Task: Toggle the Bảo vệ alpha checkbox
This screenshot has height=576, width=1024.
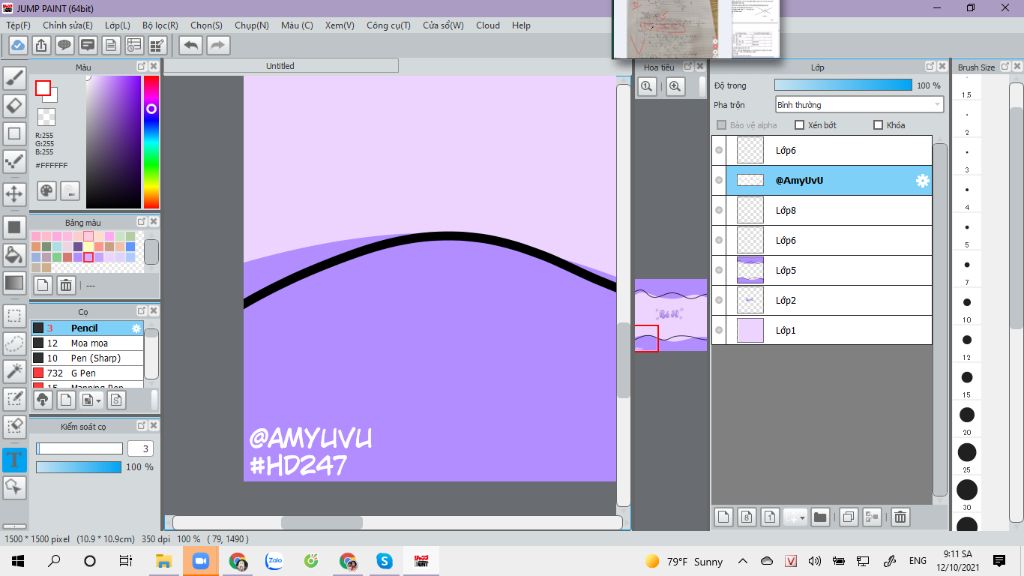Action: tap(722, 125)
